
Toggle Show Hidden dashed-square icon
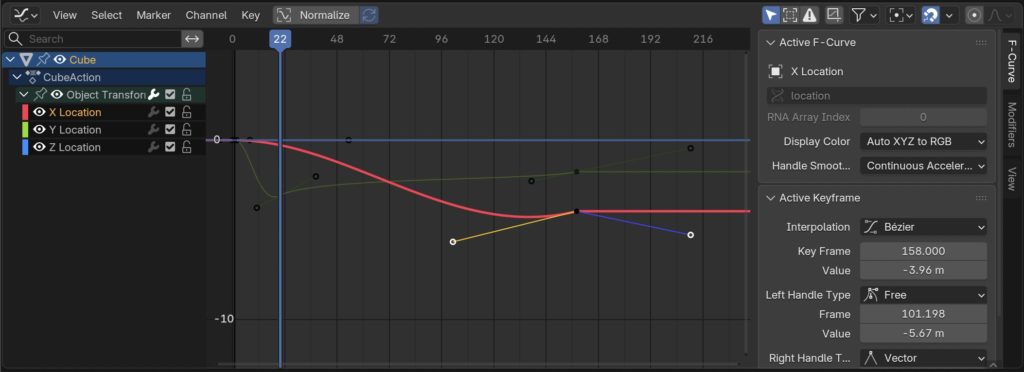pyautogui.click(x=790, y=15)
